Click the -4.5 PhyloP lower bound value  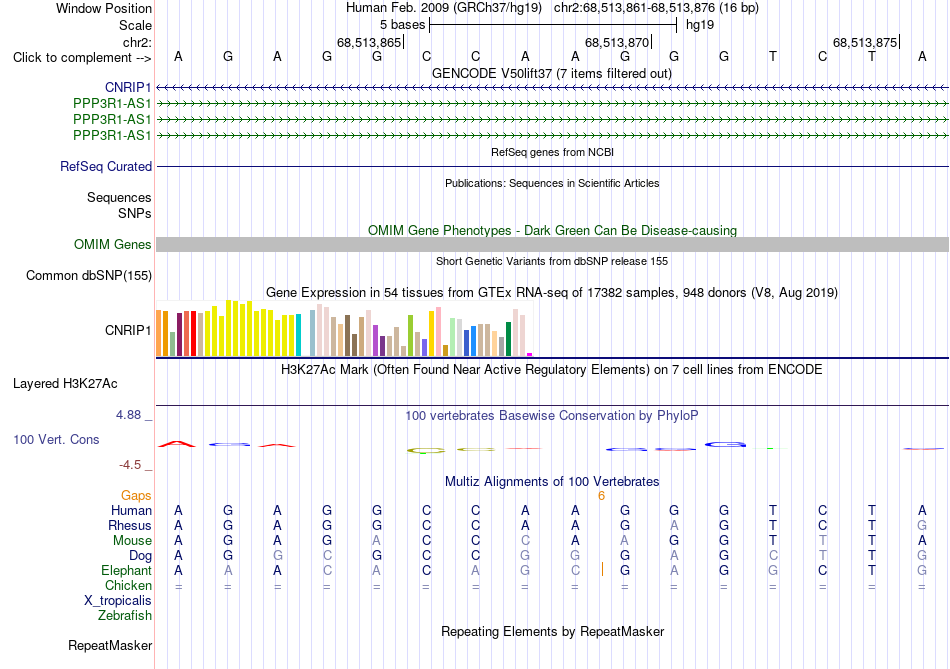[130, 465]
